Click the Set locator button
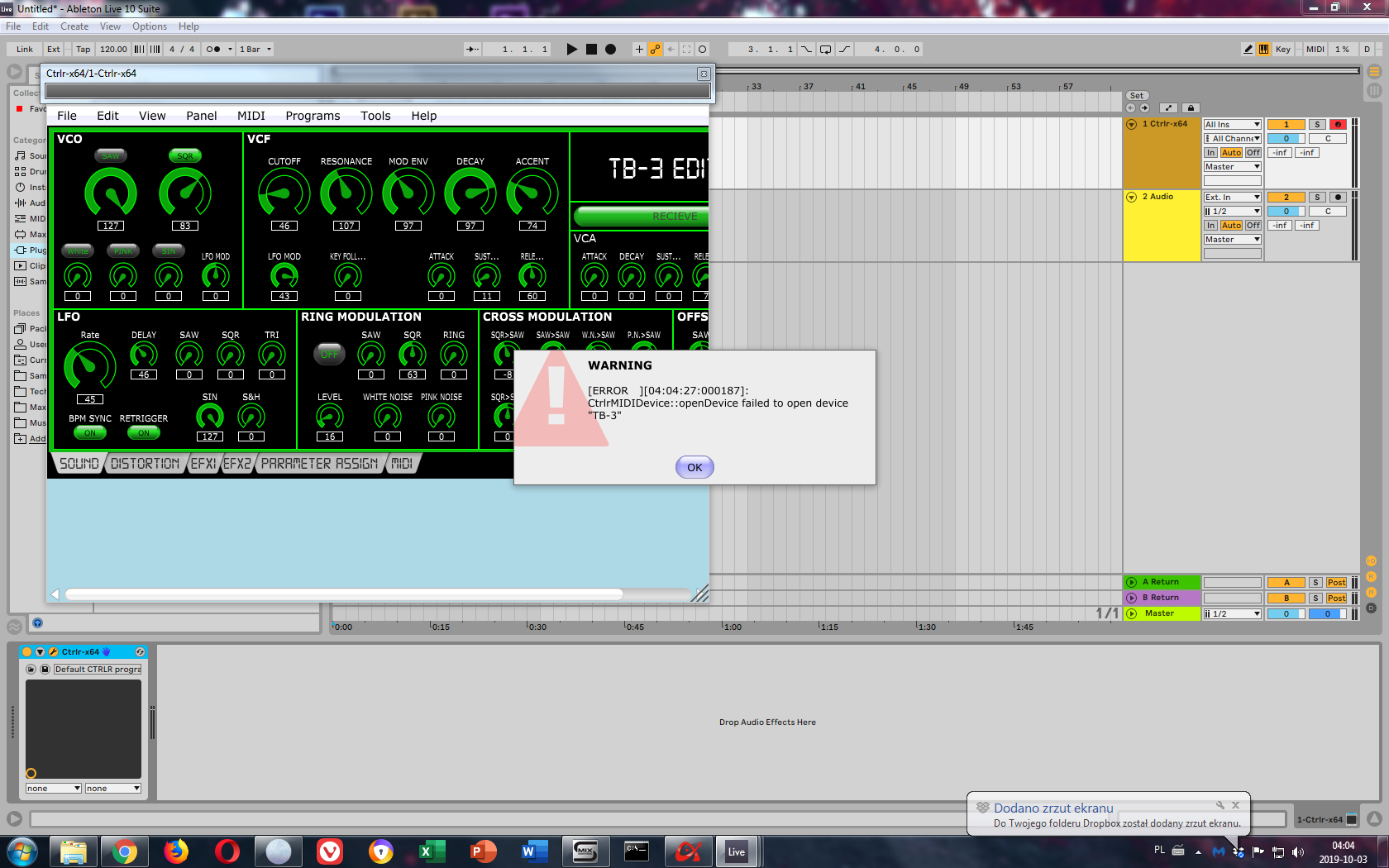This screenshot has height=868, width=1389. 1137,96
